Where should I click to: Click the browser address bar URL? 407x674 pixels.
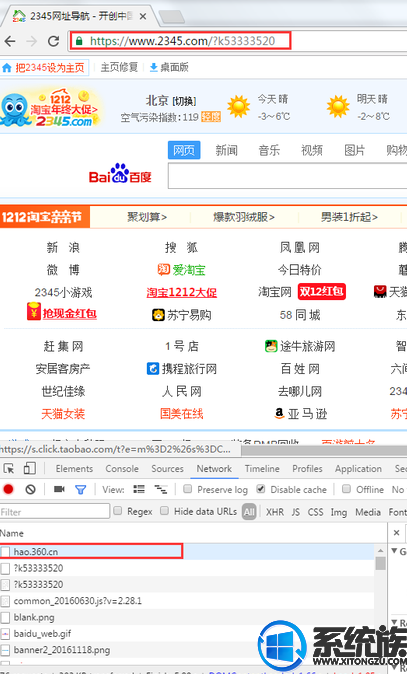pyautogui.click(x=182, y=41)
